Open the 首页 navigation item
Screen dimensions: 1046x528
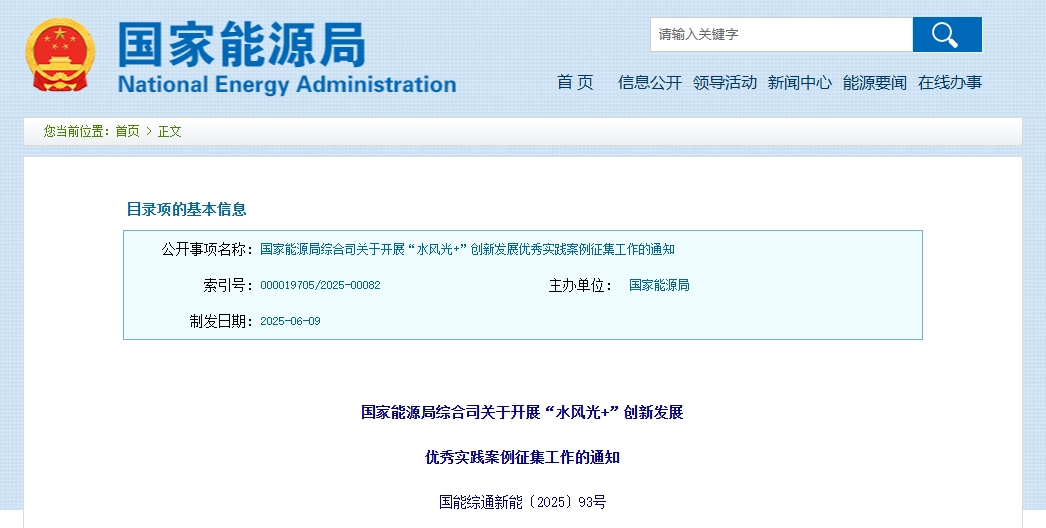[575, 83]
